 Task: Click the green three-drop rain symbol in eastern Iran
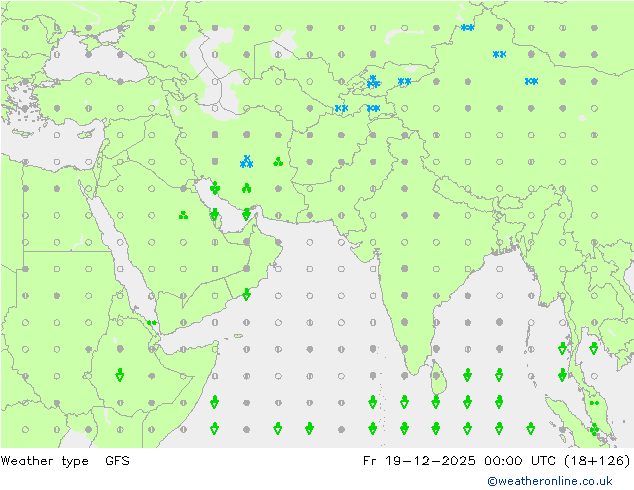[278, 162]
